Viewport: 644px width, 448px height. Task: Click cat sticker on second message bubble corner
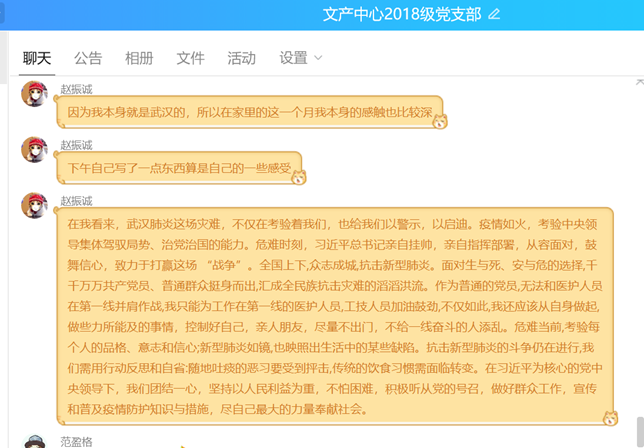[x=298, y=177]
